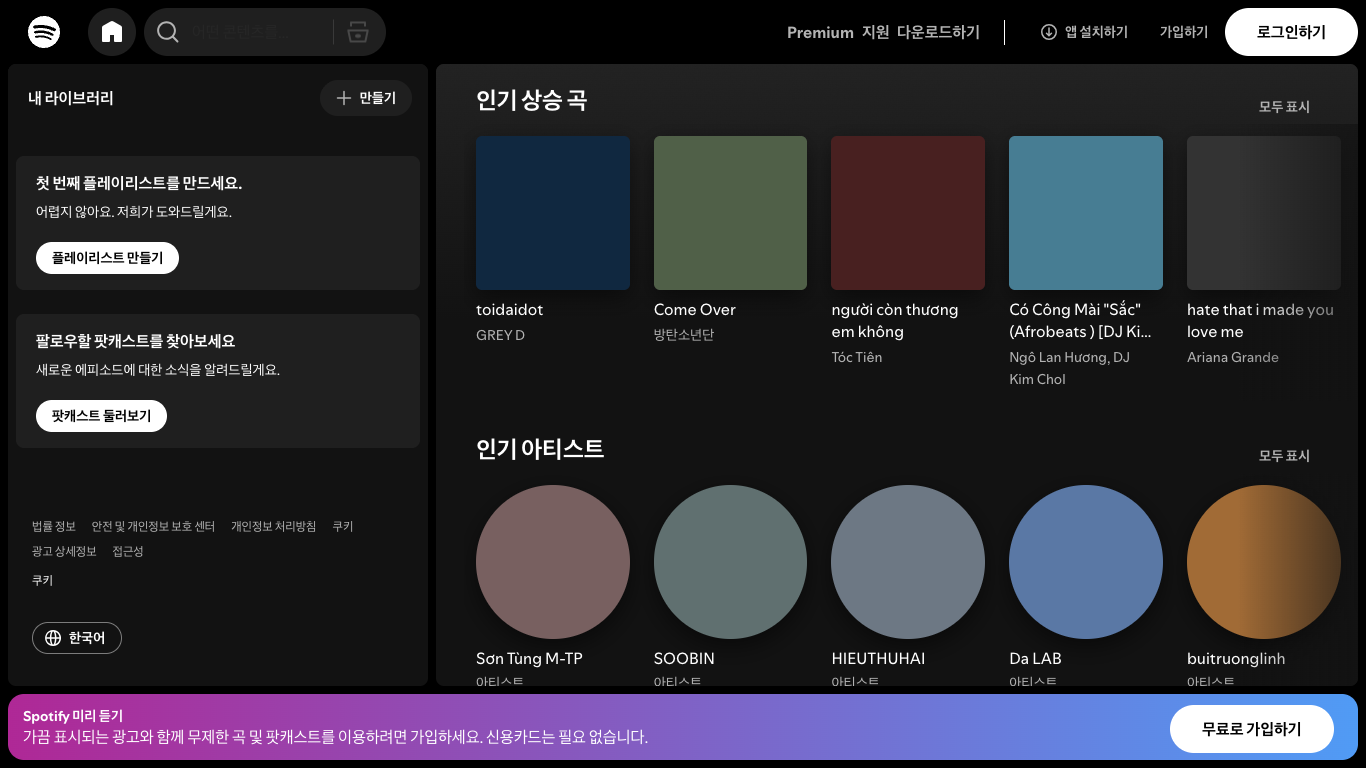Open the 한국어 language selector
This screenshot has width=1366, height=768.
(x=77, y=638)
